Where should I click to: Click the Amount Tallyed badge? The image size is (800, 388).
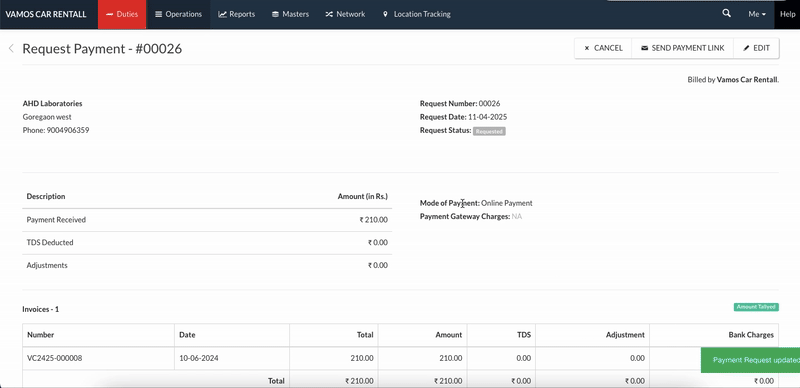click(x=756, y=307)
